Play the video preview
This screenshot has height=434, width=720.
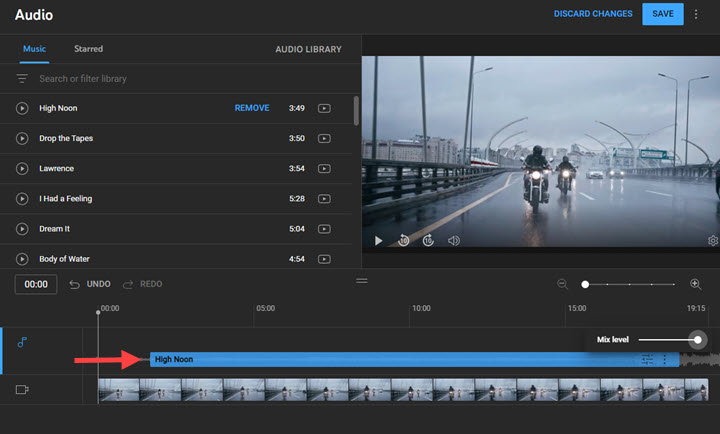(x=378, y=240)
